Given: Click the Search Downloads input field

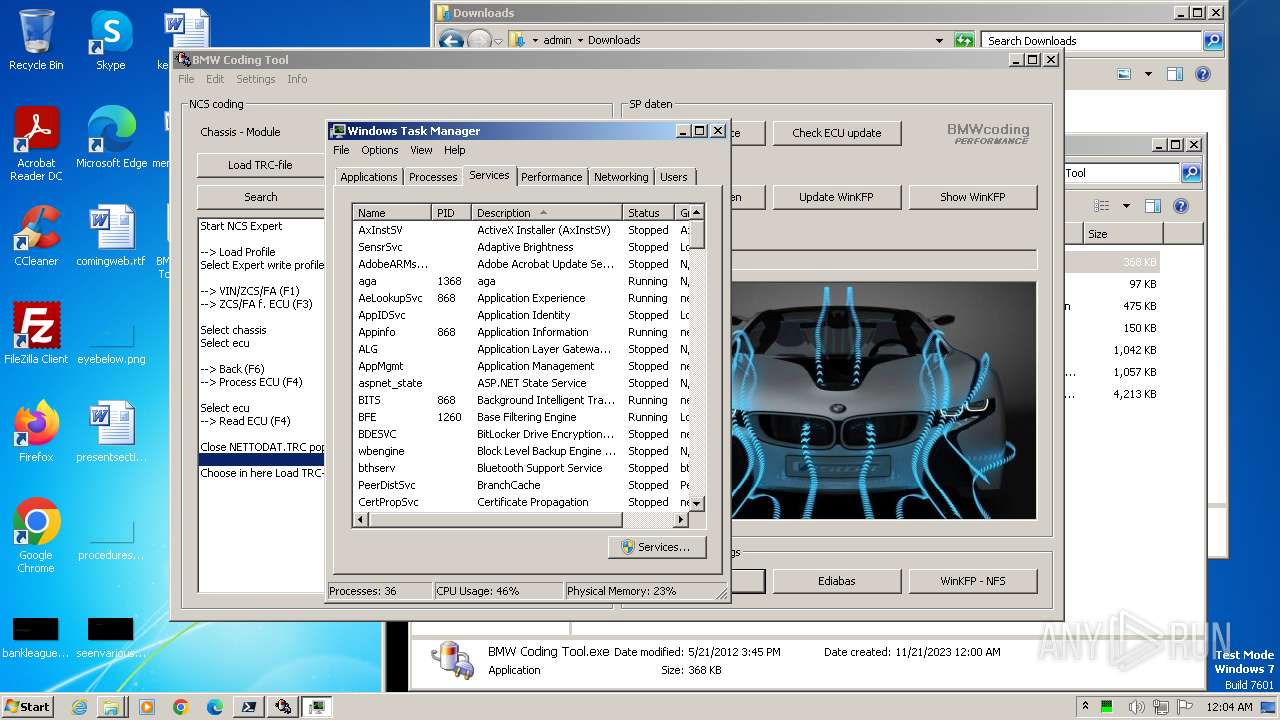Looking at the screenshot, I should coord(1092,41).
